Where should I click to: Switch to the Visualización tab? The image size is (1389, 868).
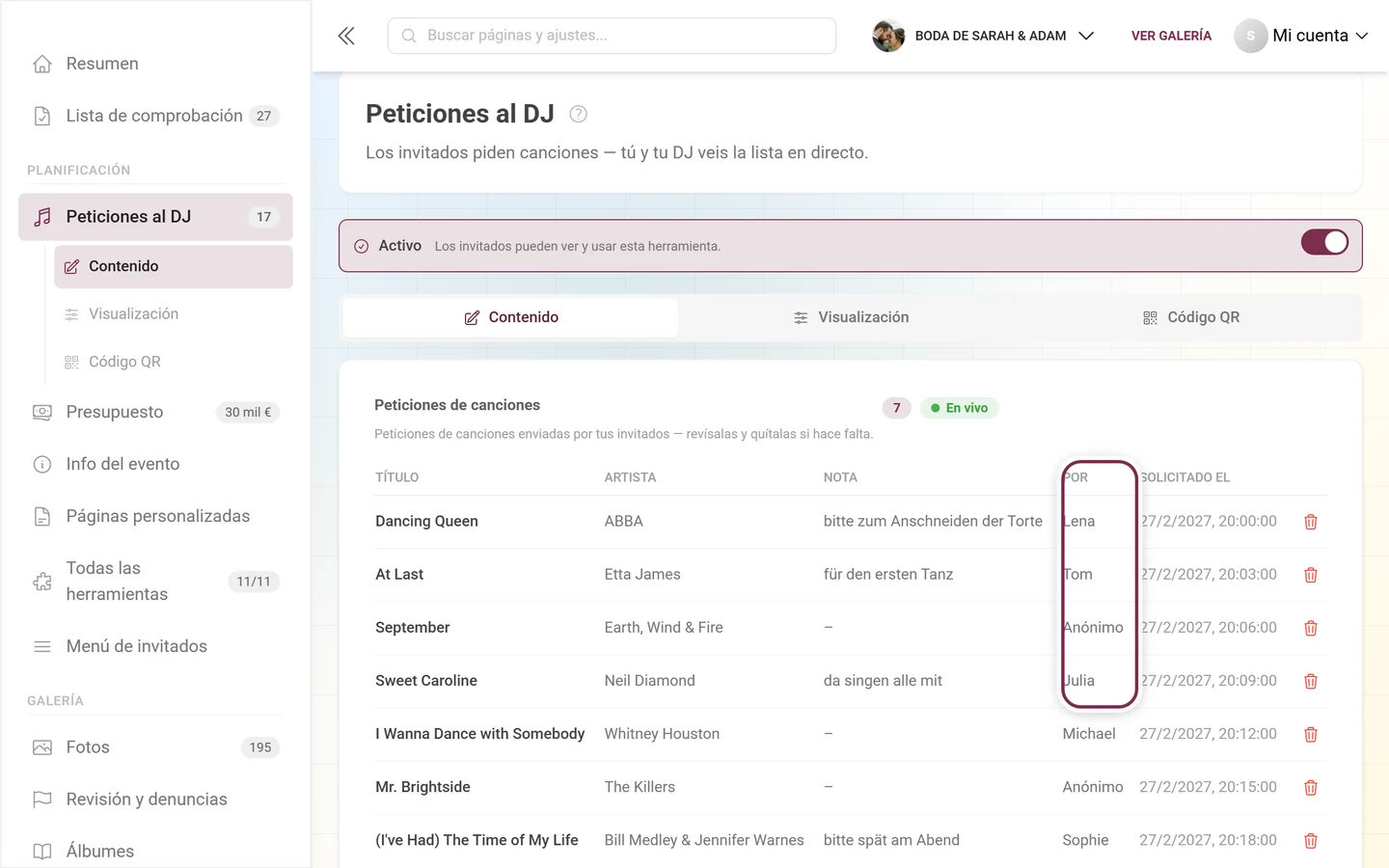click(x=851, y=317)
